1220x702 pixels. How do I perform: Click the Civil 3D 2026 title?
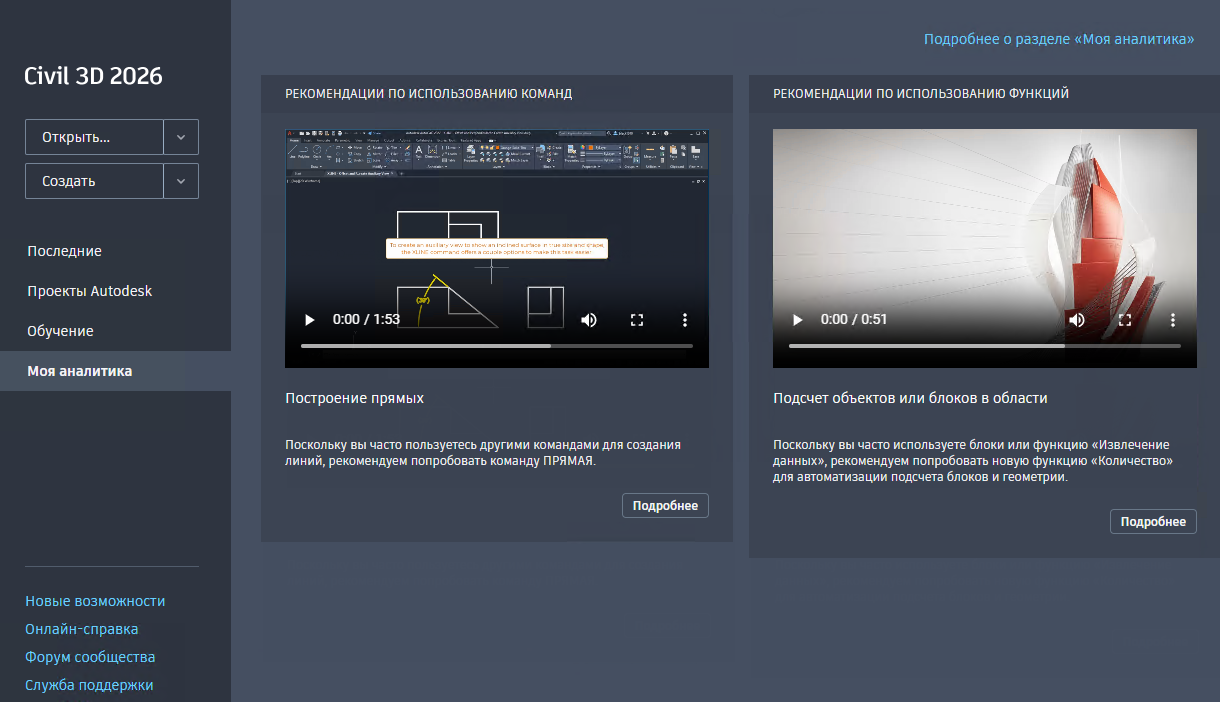point(93,76)
